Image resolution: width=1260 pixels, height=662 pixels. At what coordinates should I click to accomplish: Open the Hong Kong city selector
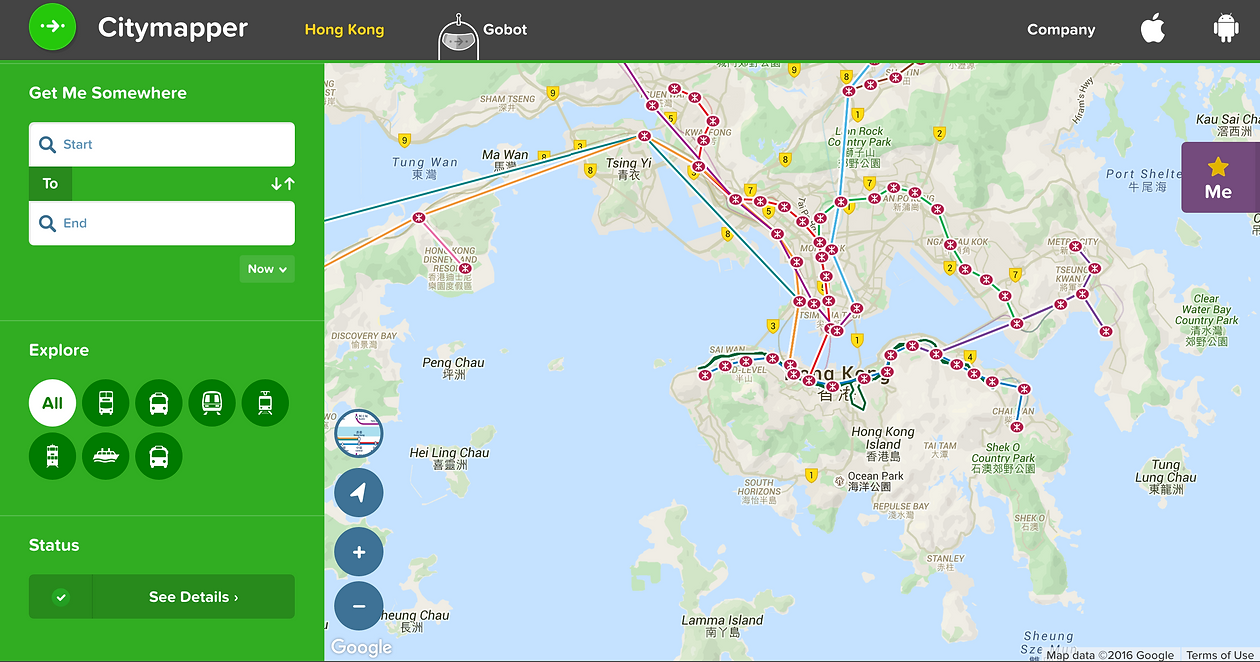344,29
